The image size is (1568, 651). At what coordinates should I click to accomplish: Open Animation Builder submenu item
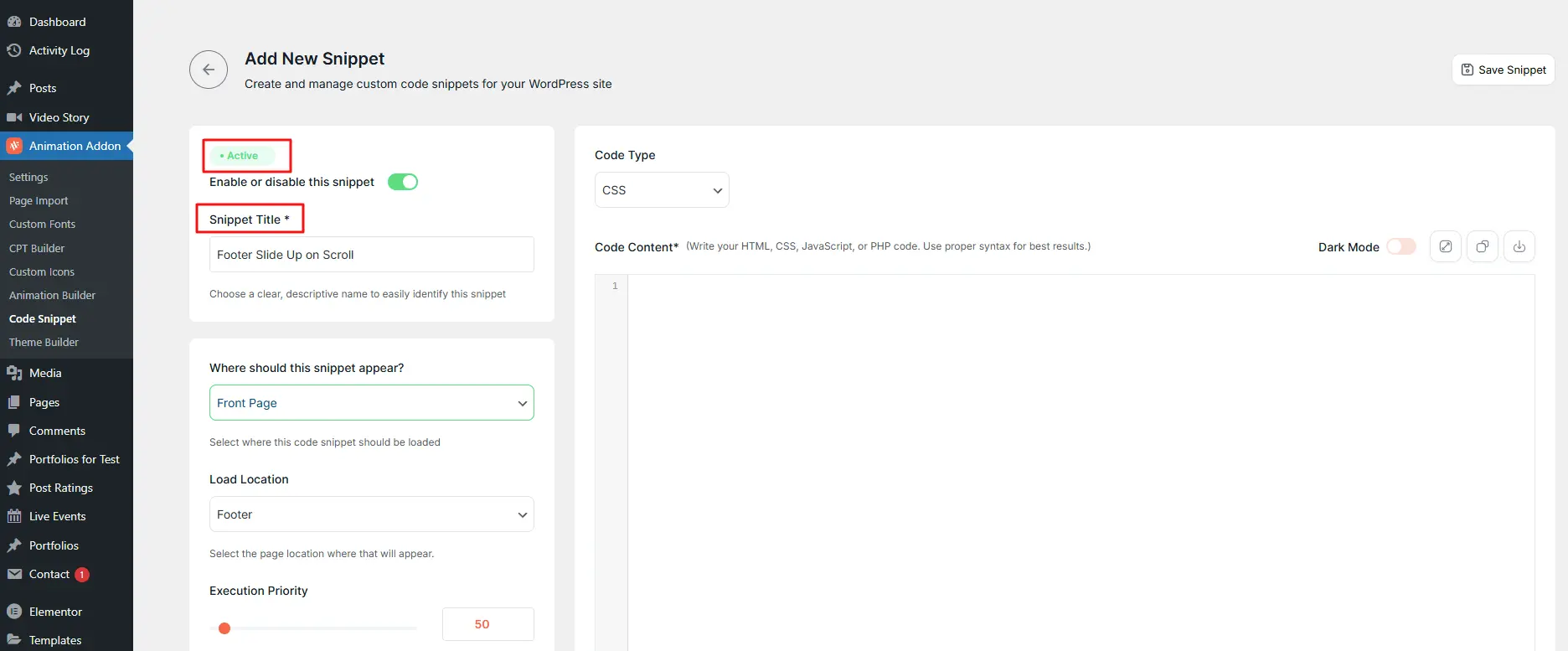pos(52,295)
